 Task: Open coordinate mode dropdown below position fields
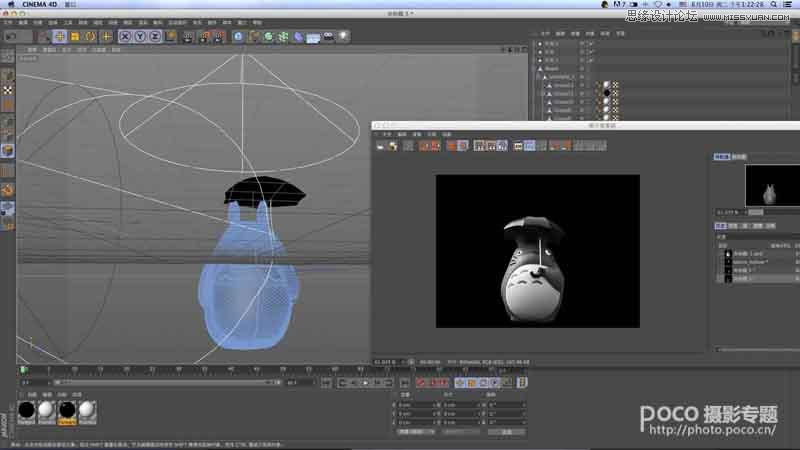[416, 432]
